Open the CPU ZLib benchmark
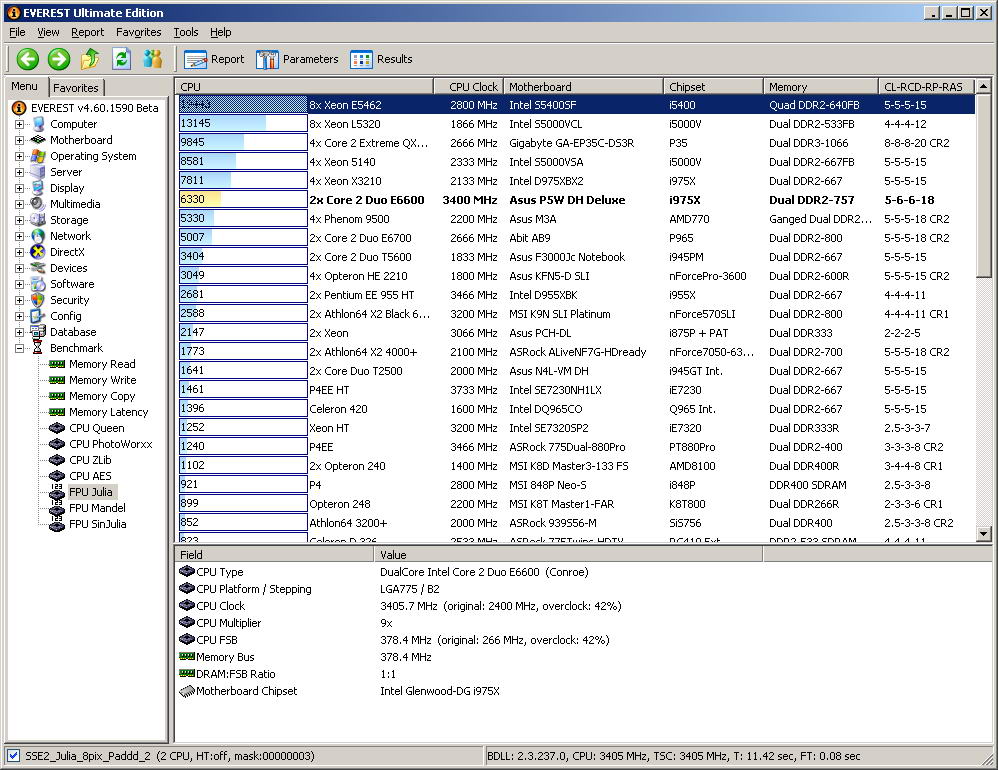998x770 pixels. (x=90, y=460)
